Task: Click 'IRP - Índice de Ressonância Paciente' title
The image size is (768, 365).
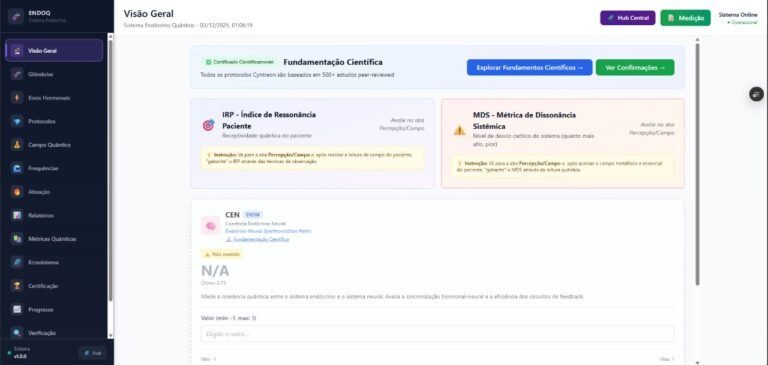Action: (269, 120)
